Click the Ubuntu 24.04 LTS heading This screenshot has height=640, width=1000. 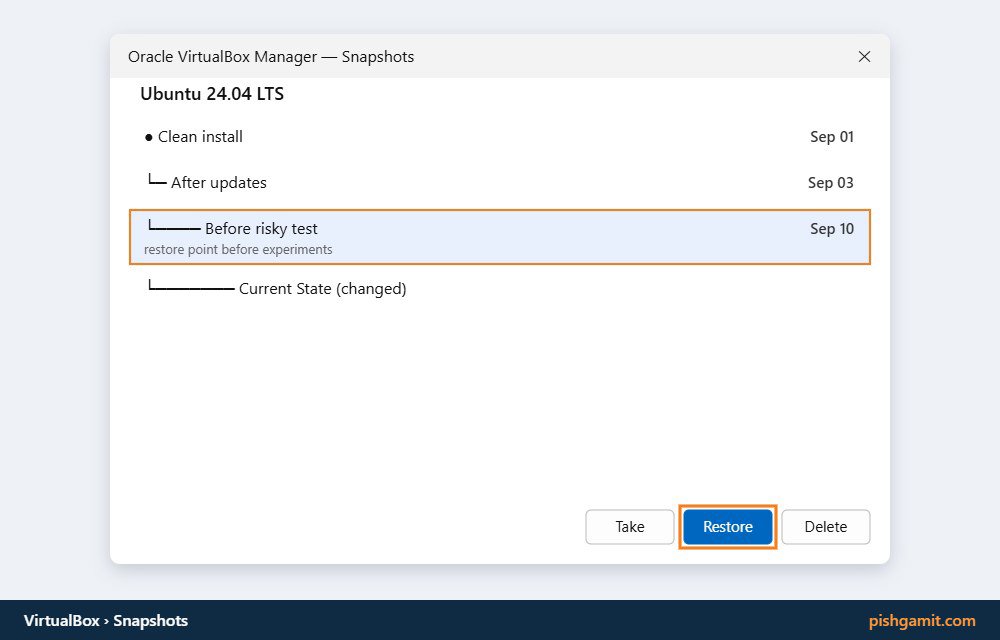pos(212,94)
